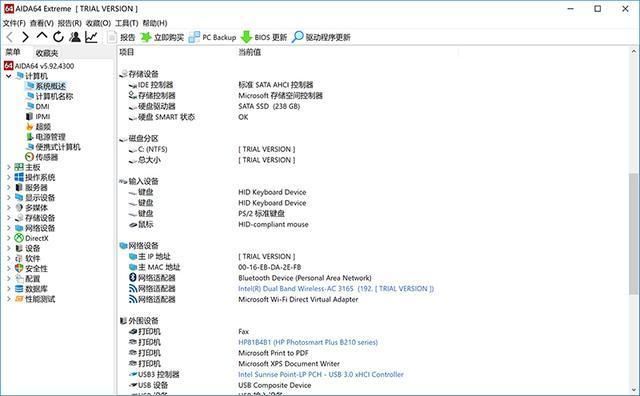
Task: Click the 设备 tree item icon
Action: pos(19,248)
